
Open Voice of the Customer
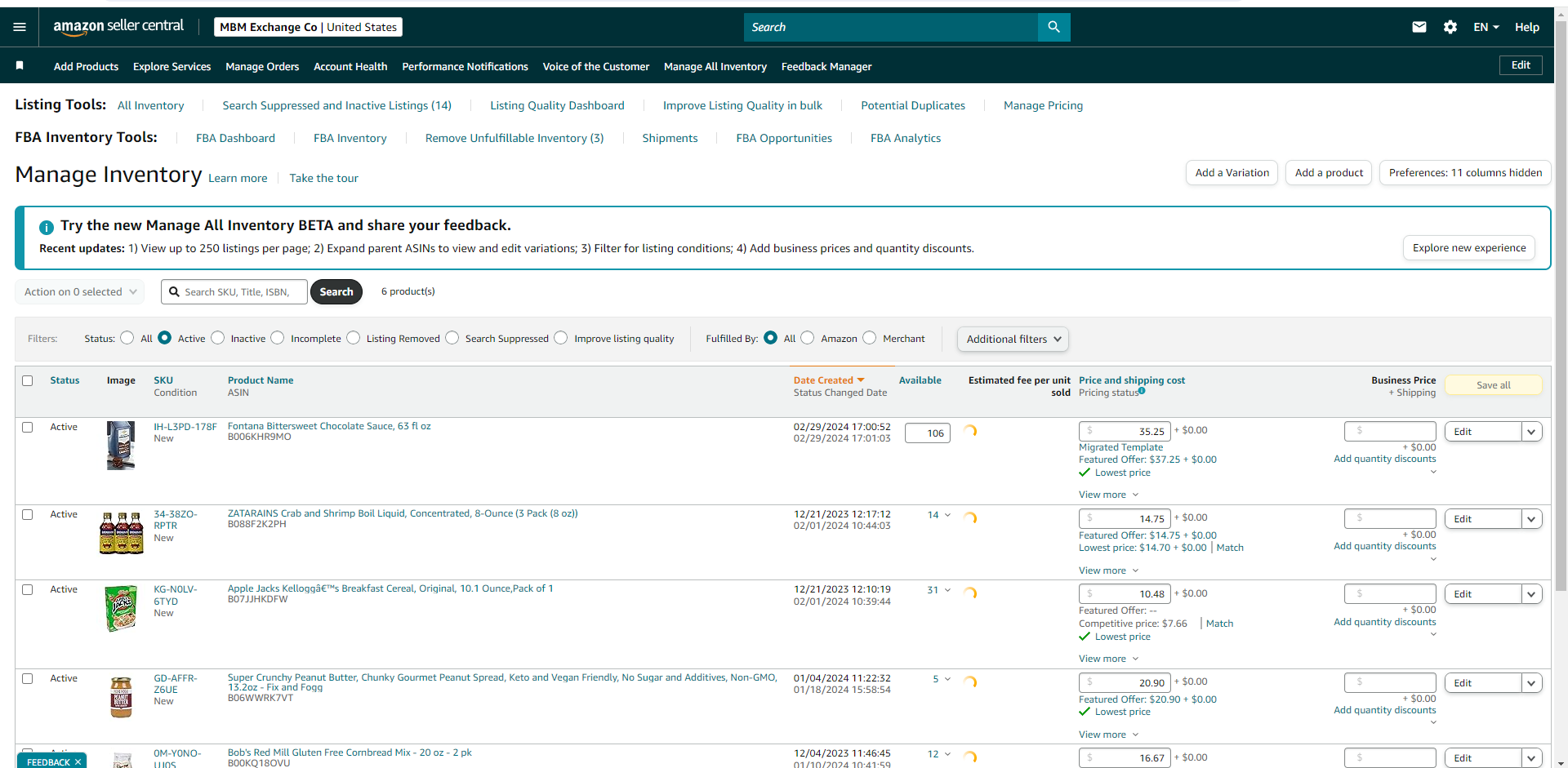pos(596,66)
